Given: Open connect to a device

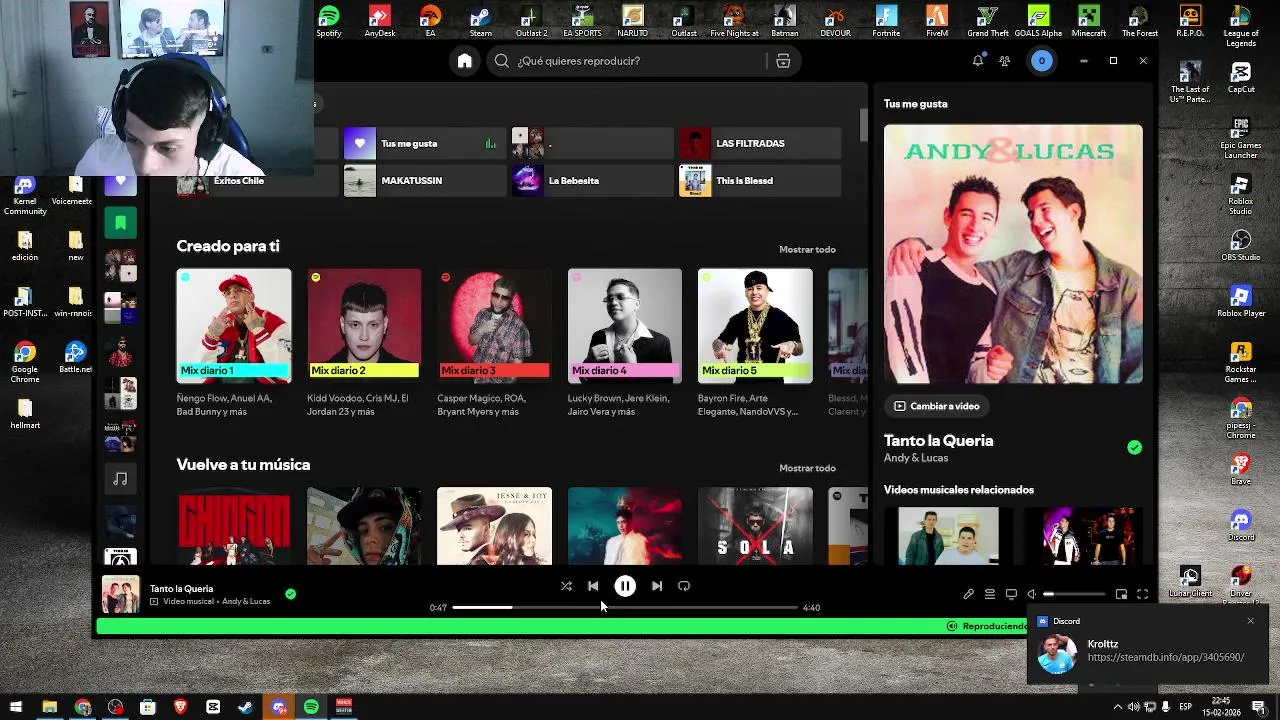Looking at the screenshot, I should pos(1011,594).
